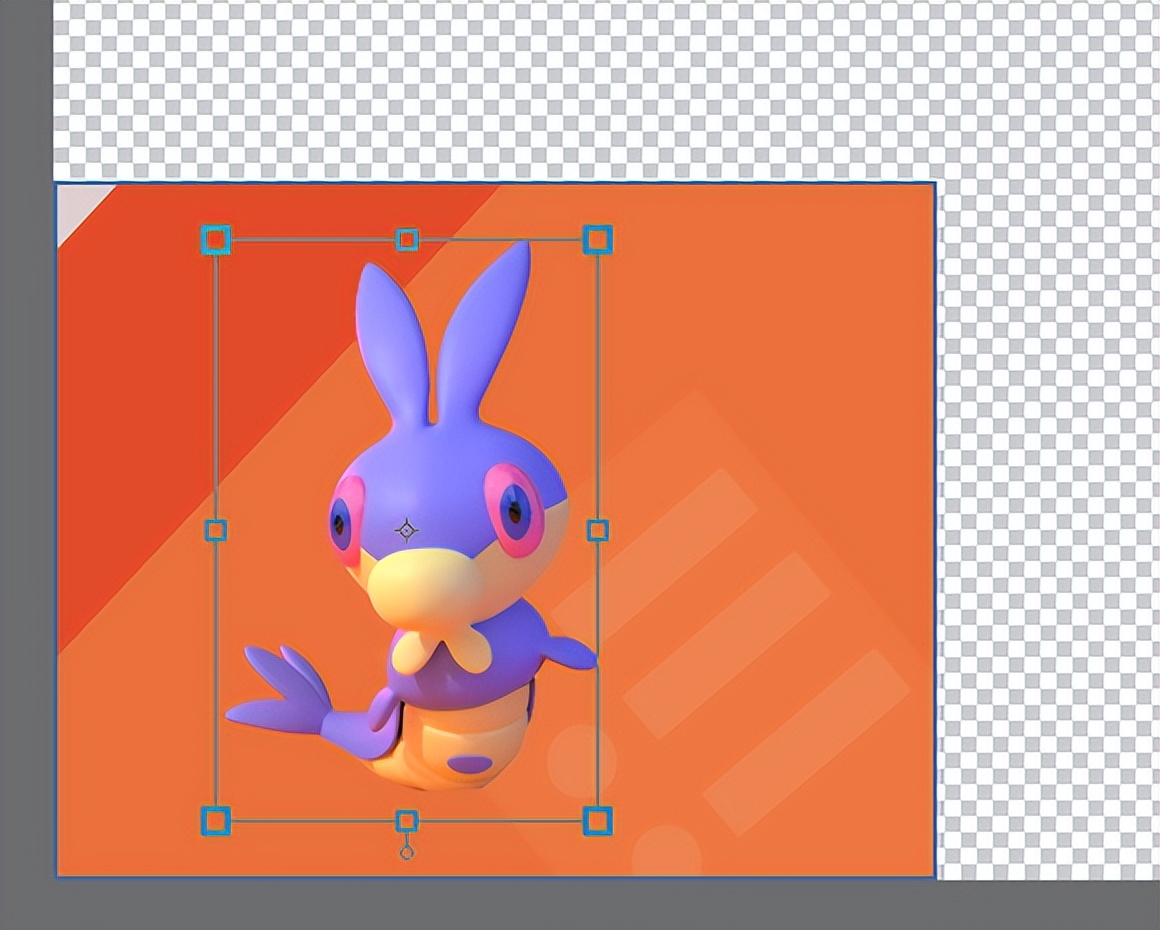Click the bottom-left corner transform handle
1160x930 pixels.
click(x=216, y=821)
